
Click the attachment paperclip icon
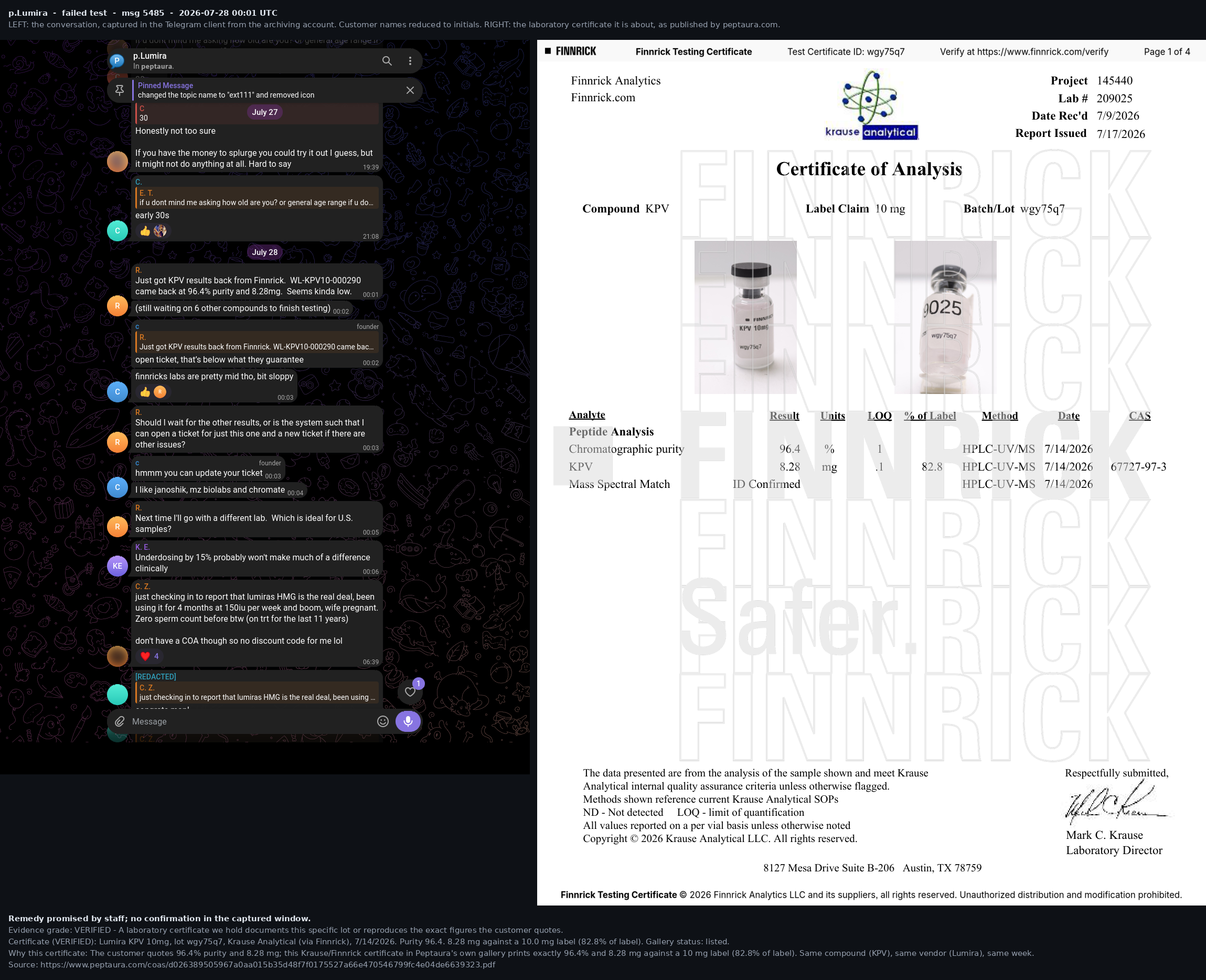pos(120,721)
